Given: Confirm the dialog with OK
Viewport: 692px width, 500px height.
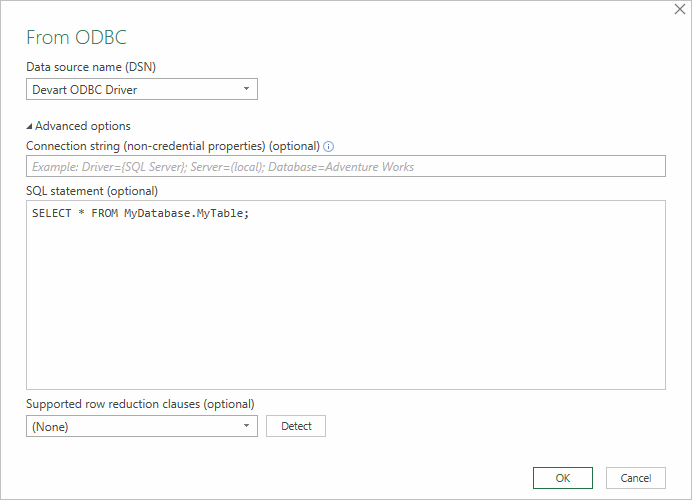Looking at the screenshot, I should [562, 478].
